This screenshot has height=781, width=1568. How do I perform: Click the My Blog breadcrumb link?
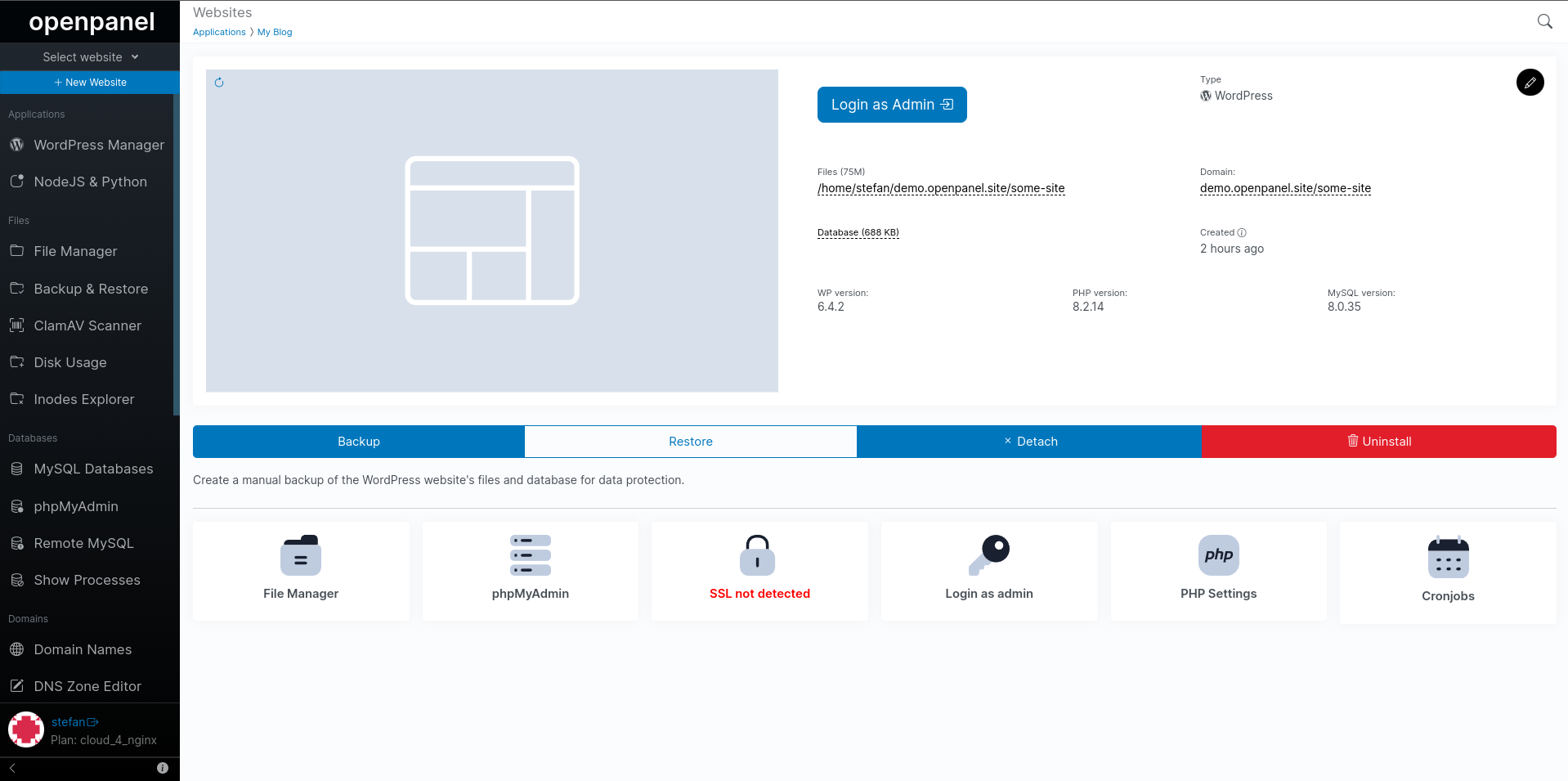click(275, 32)
